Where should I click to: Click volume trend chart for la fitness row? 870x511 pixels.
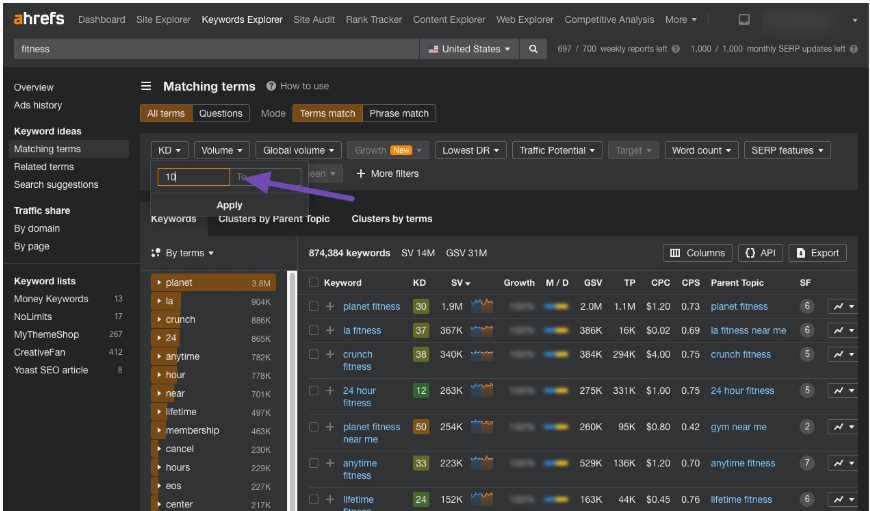[x=482, y=330]
